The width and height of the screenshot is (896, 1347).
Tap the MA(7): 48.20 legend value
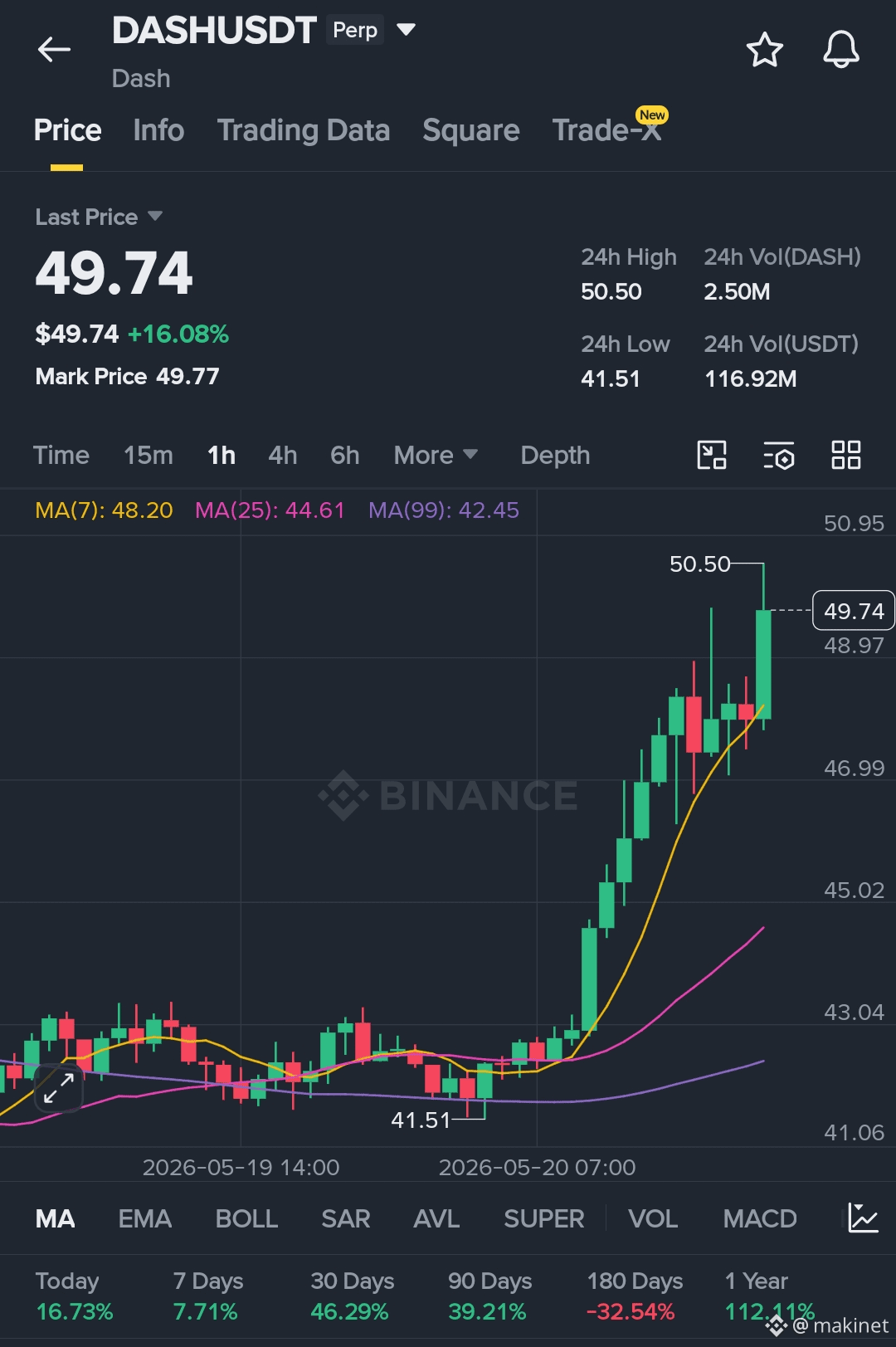point(104,510)
